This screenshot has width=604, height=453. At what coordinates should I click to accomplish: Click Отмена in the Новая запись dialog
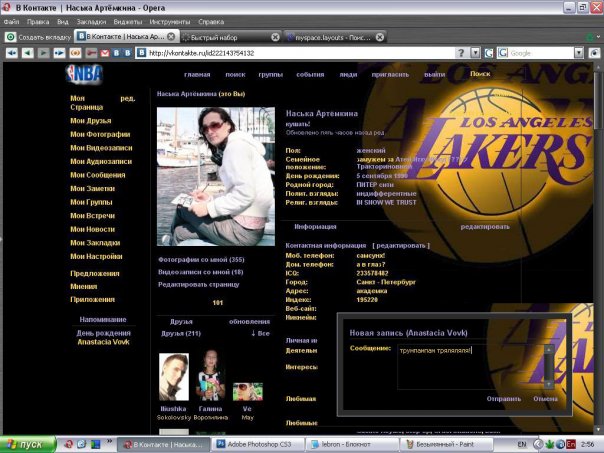point(545,399)
